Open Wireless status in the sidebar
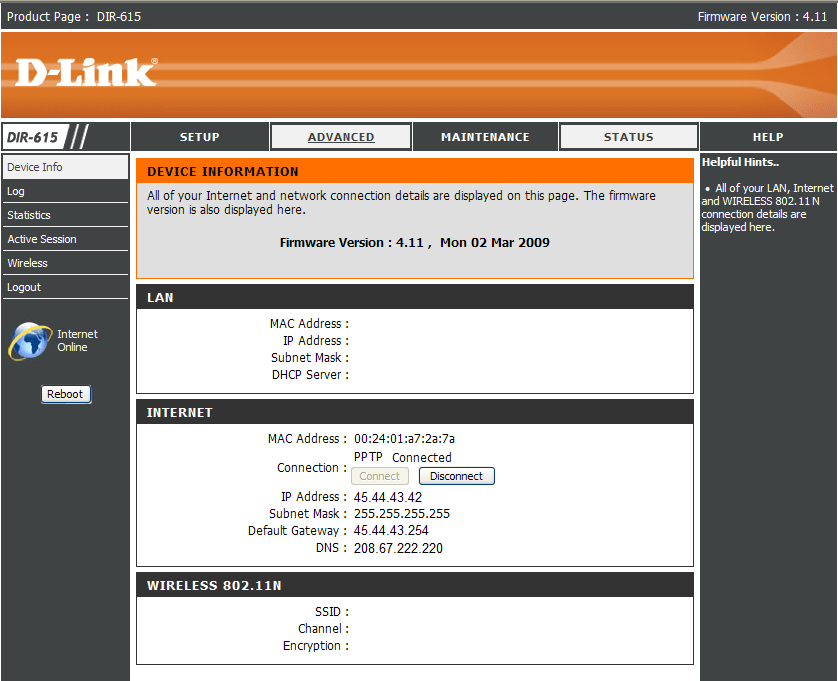This screenshot has height=681, width=838. (x=65, y=263)
